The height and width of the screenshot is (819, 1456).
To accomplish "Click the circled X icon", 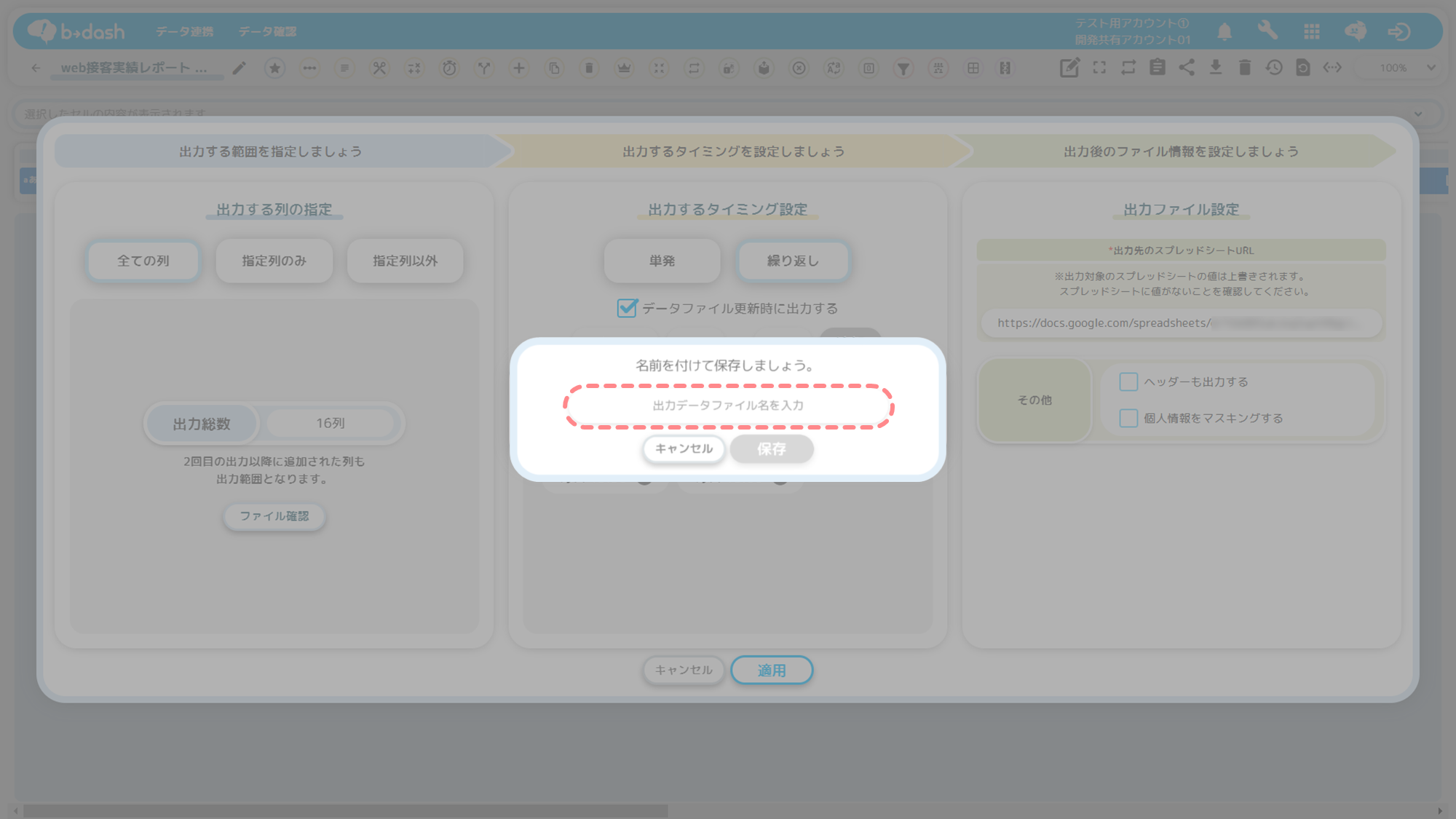I will point(799,68).
